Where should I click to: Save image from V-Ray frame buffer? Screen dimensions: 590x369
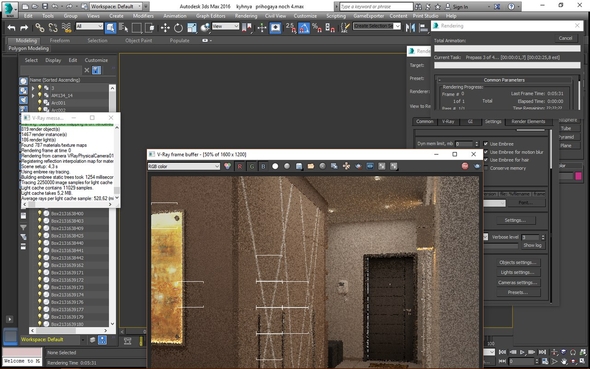(299, 166)
